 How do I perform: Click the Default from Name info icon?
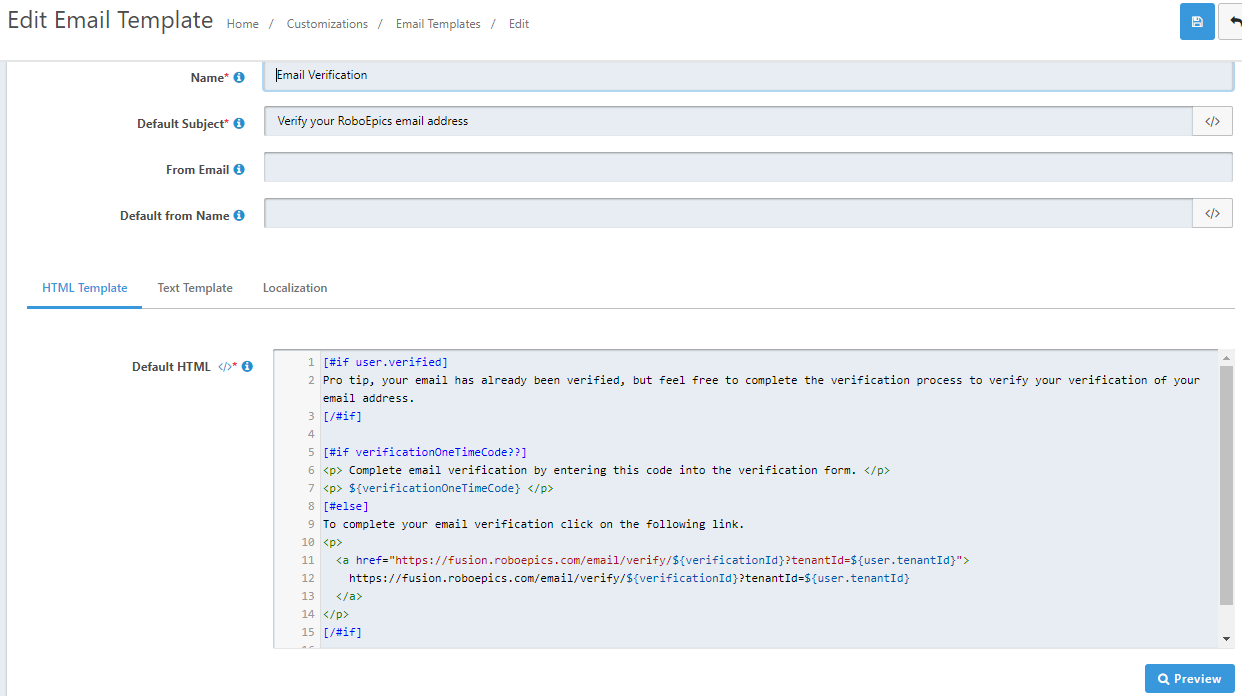click(239, 215)
